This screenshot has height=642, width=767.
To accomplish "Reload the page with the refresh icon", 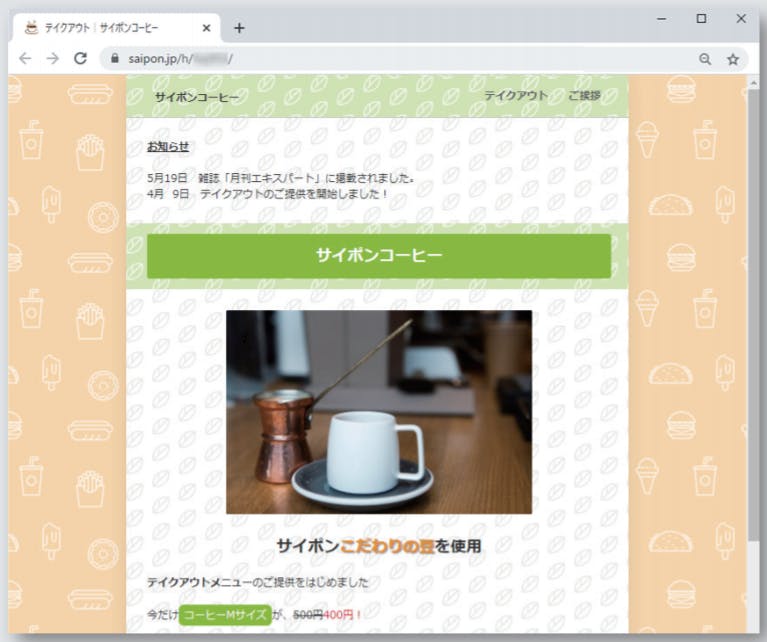I will (x=80, y=58).
